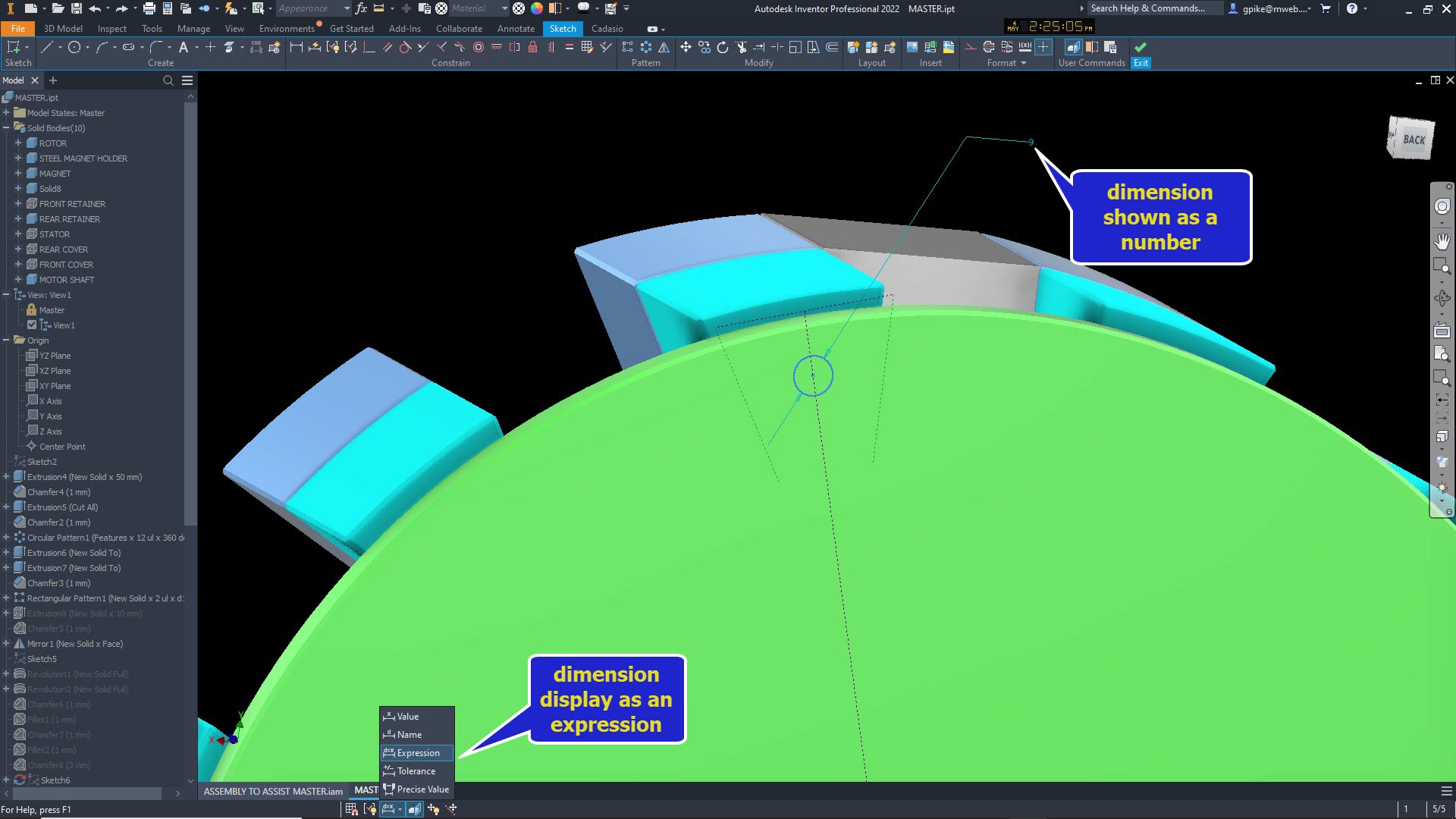
Task: Collapse the Solid Bodies(10) node
Action: pos(6,128)
